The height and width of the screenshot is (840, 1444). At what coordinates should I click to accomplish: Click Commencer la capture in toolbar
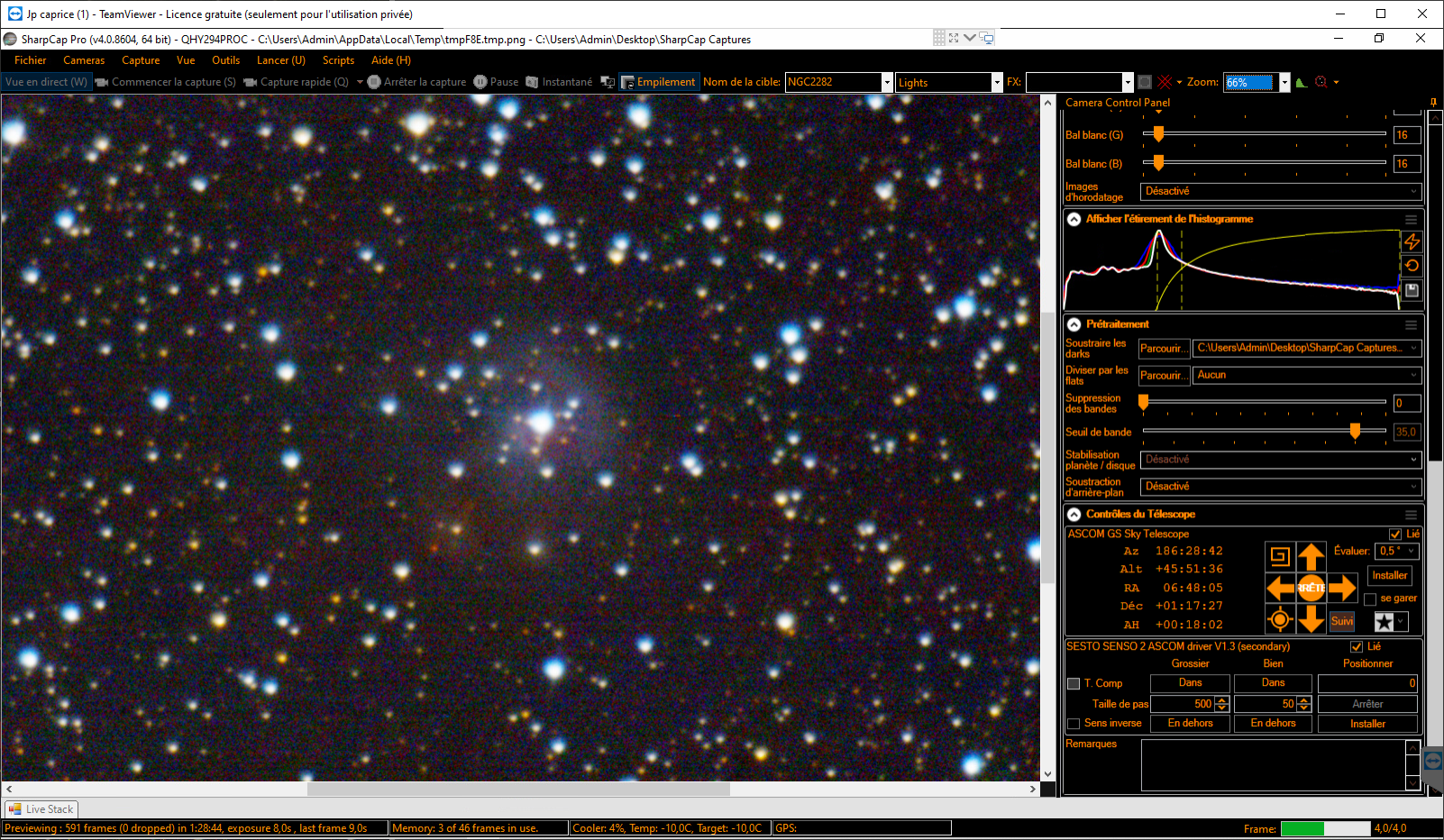point(166,82)
